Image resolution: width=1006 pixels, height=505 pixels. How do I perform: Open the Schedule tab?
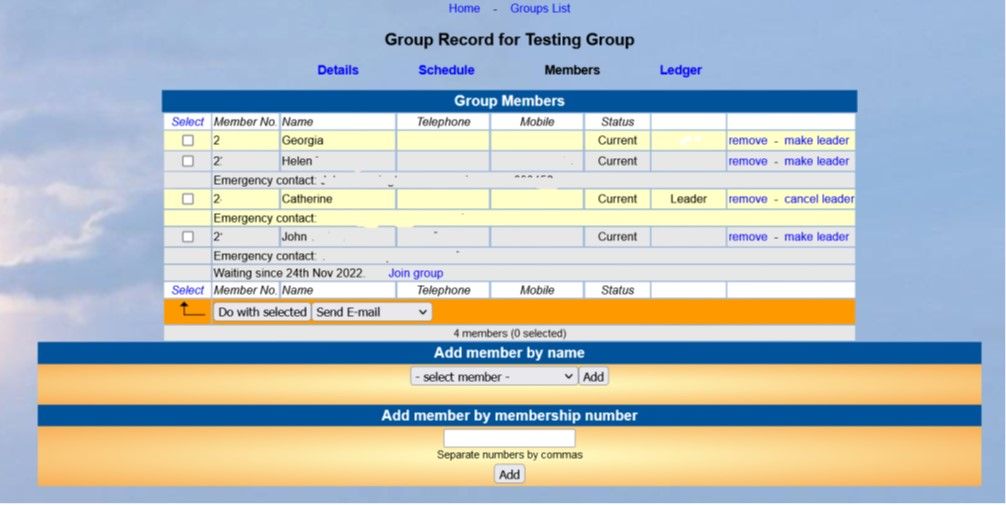(446, 70)
